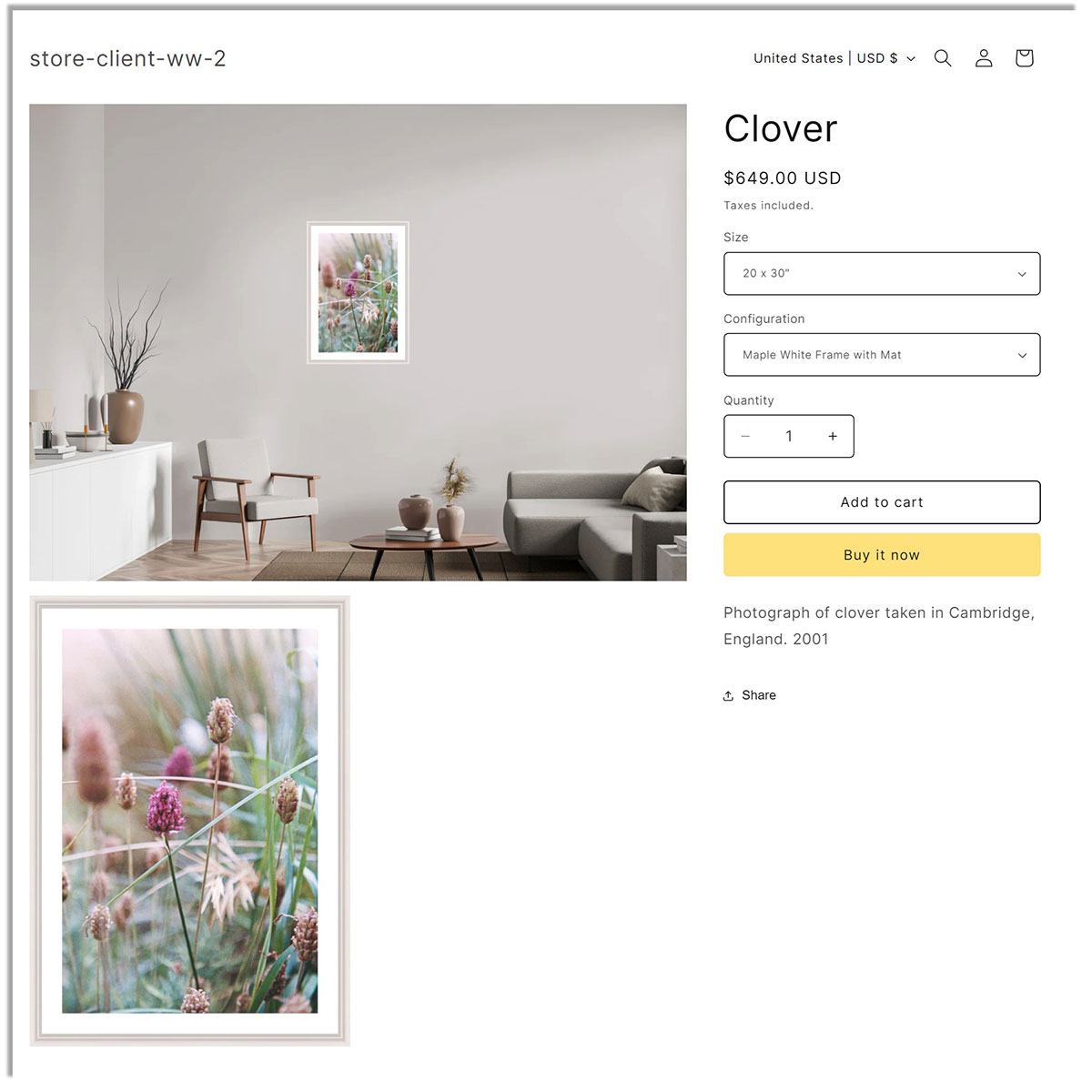
Task: Increase quantity with plus icon
Action: coord(833,437)
